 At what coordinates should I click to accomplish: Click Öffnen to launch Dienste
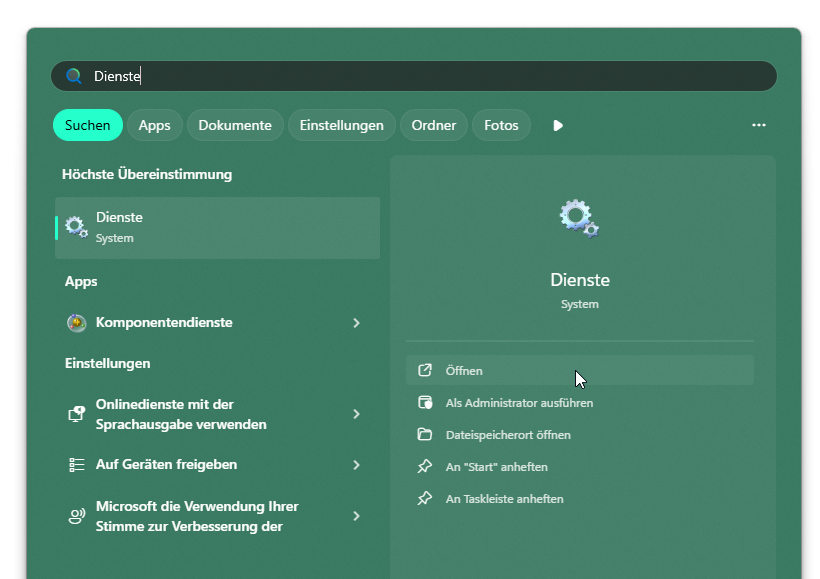580,370
